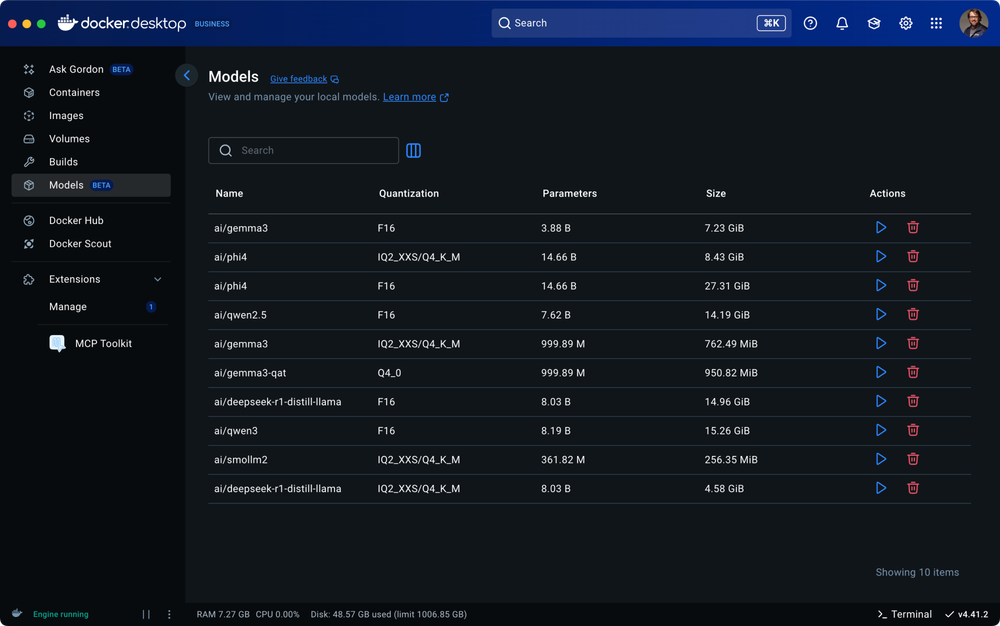
Task: Collapse the Extensions section
Action: pyautogui.click(x=156, y=279)
